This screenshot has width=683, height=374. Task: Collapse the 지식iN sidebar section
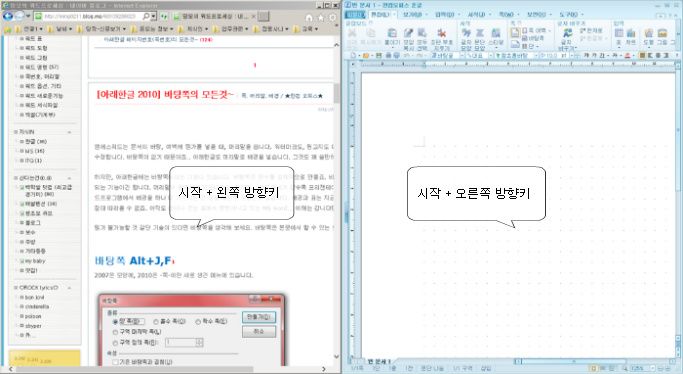tap(69, 132)
